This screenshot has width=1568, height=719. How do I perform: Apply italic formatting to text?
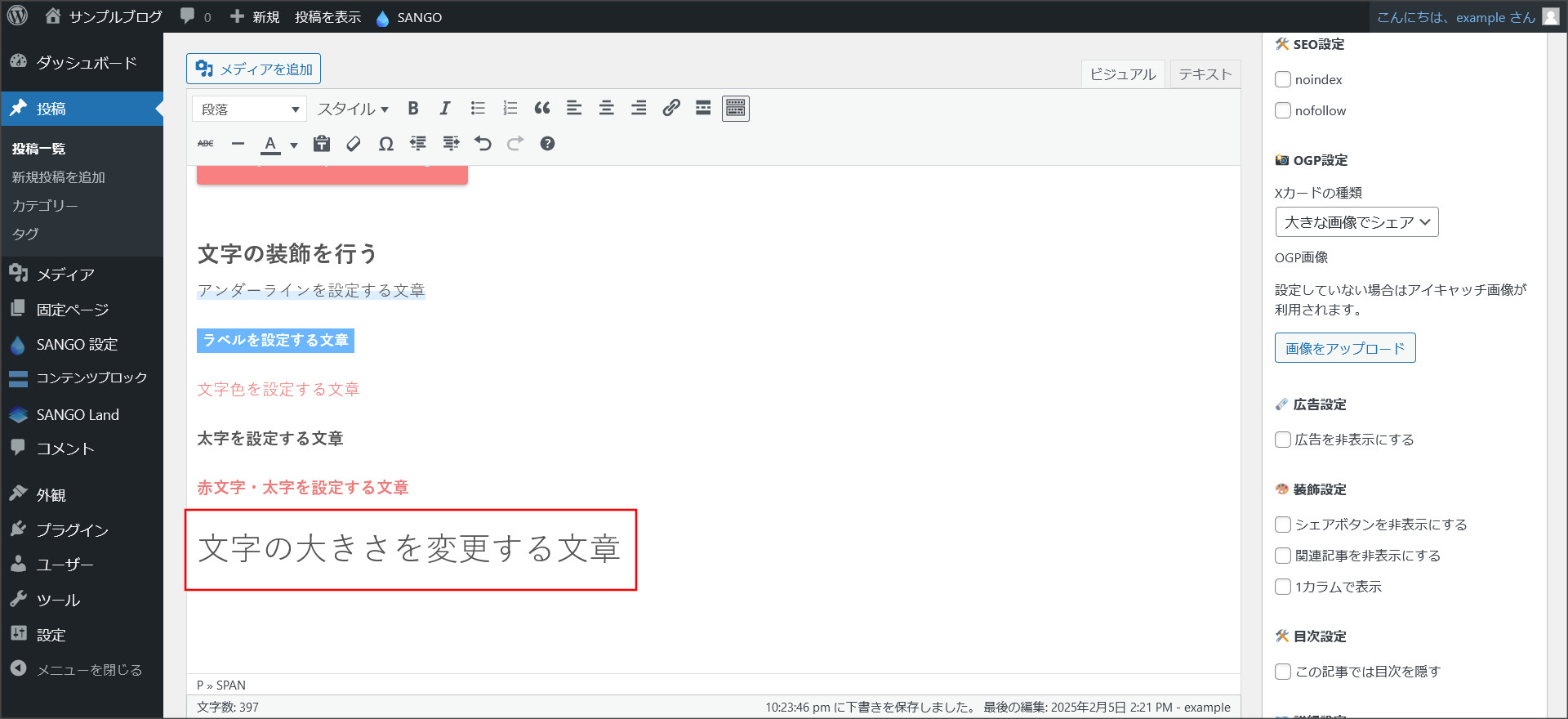(x=445, y=109)
